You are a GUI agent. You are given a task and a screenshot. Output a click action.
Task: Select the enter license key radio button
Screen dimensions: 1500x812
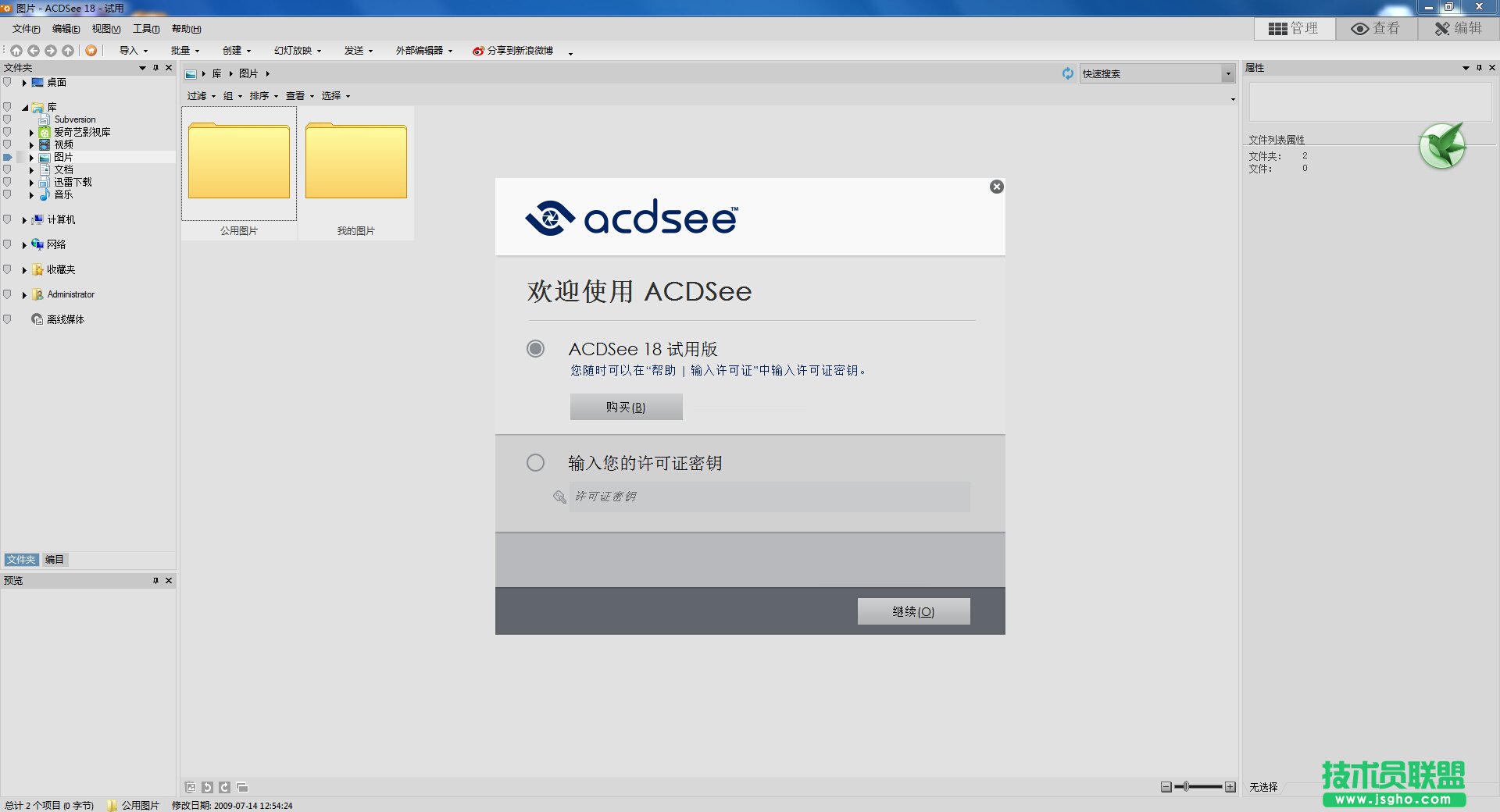pos(535,462)
